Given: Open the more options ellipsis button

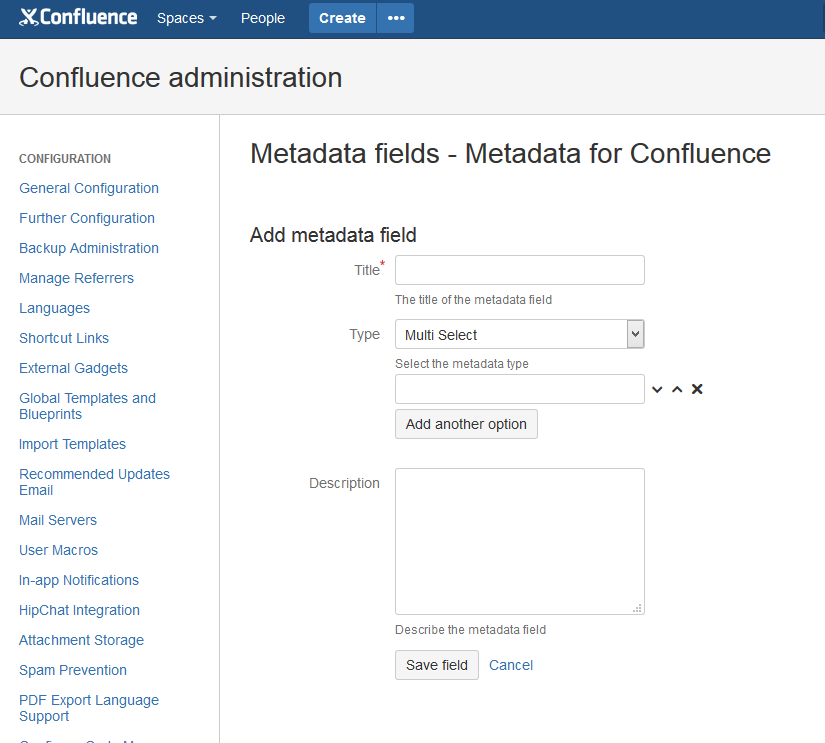Looking at the screenshot, I should tap(396, 18).
